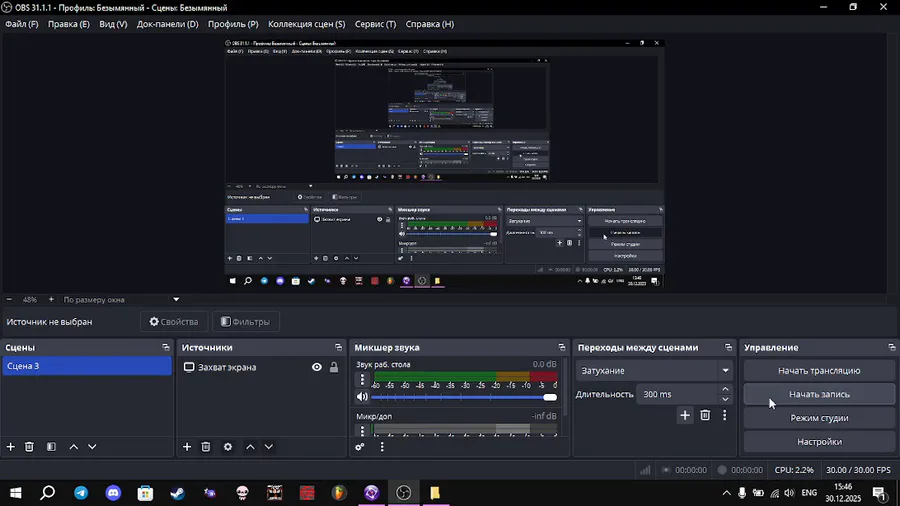Open advanced audio properties gears icon
The width and height of the screenshot is (900, 506).
[x=360, y=446]
